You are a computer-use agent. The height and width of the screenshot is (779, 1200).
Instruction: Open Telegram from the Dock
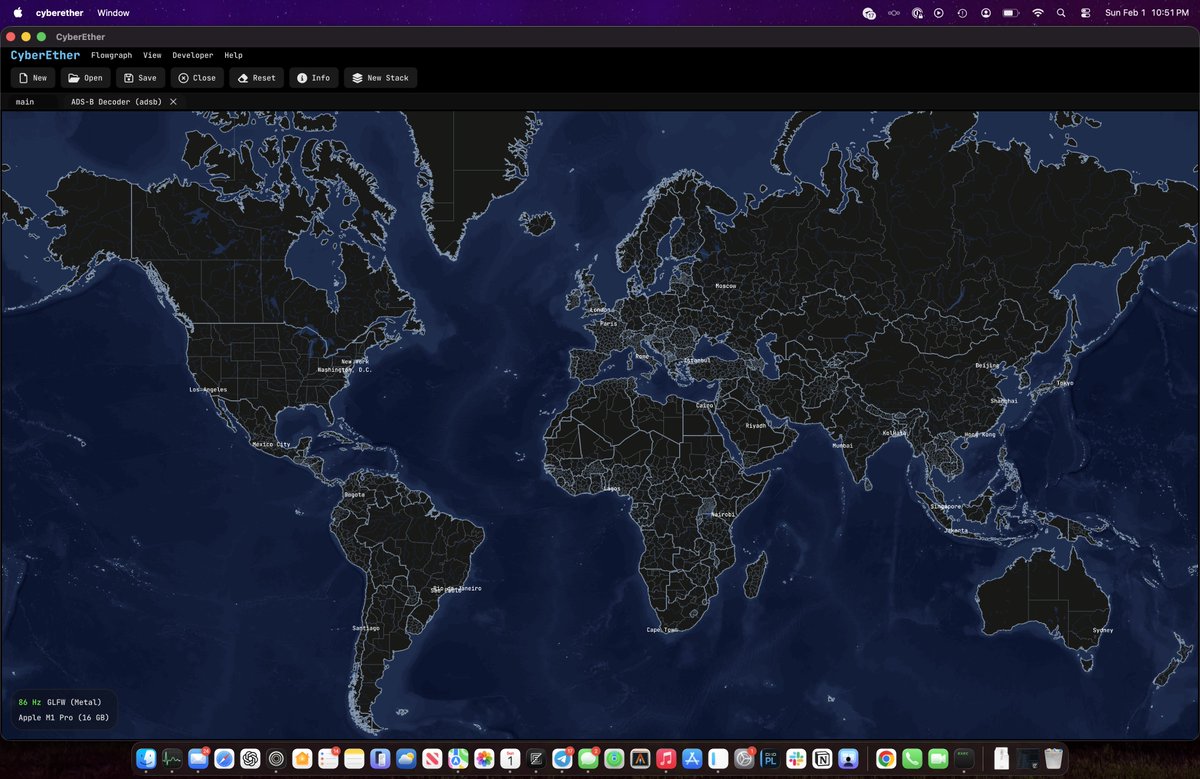pos(562,758)
